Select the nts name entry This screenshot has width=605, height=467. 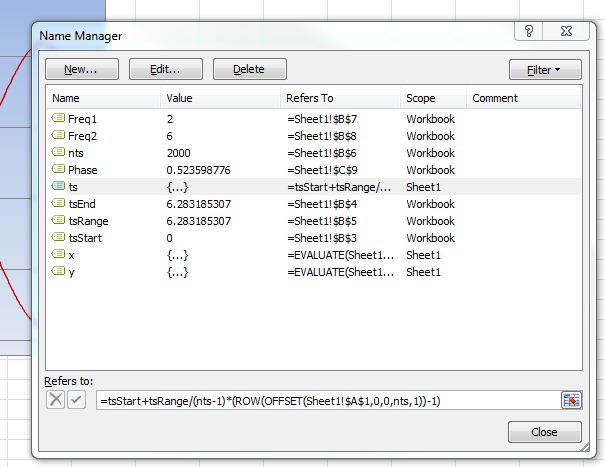coord(77,153)
